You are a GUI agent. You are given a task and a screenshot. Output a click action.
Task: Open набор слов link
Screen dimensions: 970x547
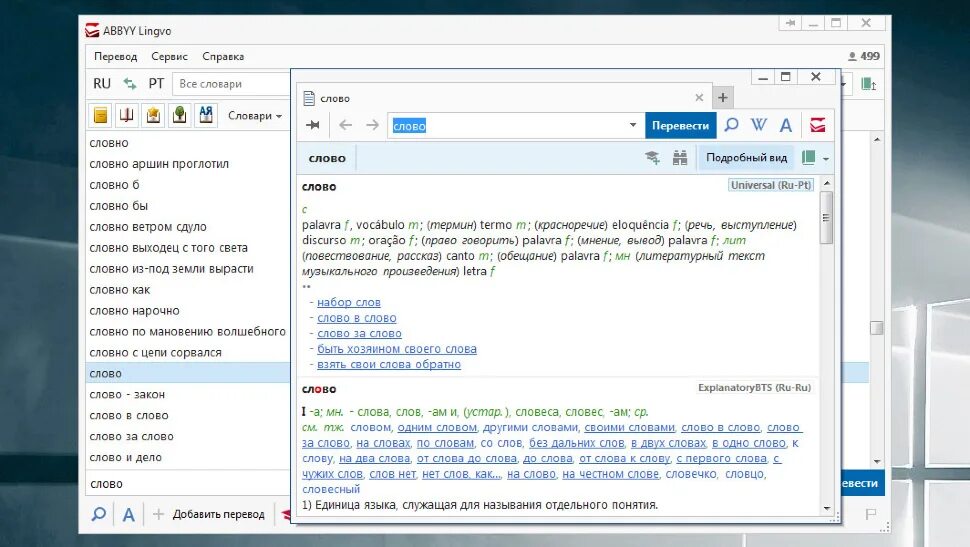point(349,303)
